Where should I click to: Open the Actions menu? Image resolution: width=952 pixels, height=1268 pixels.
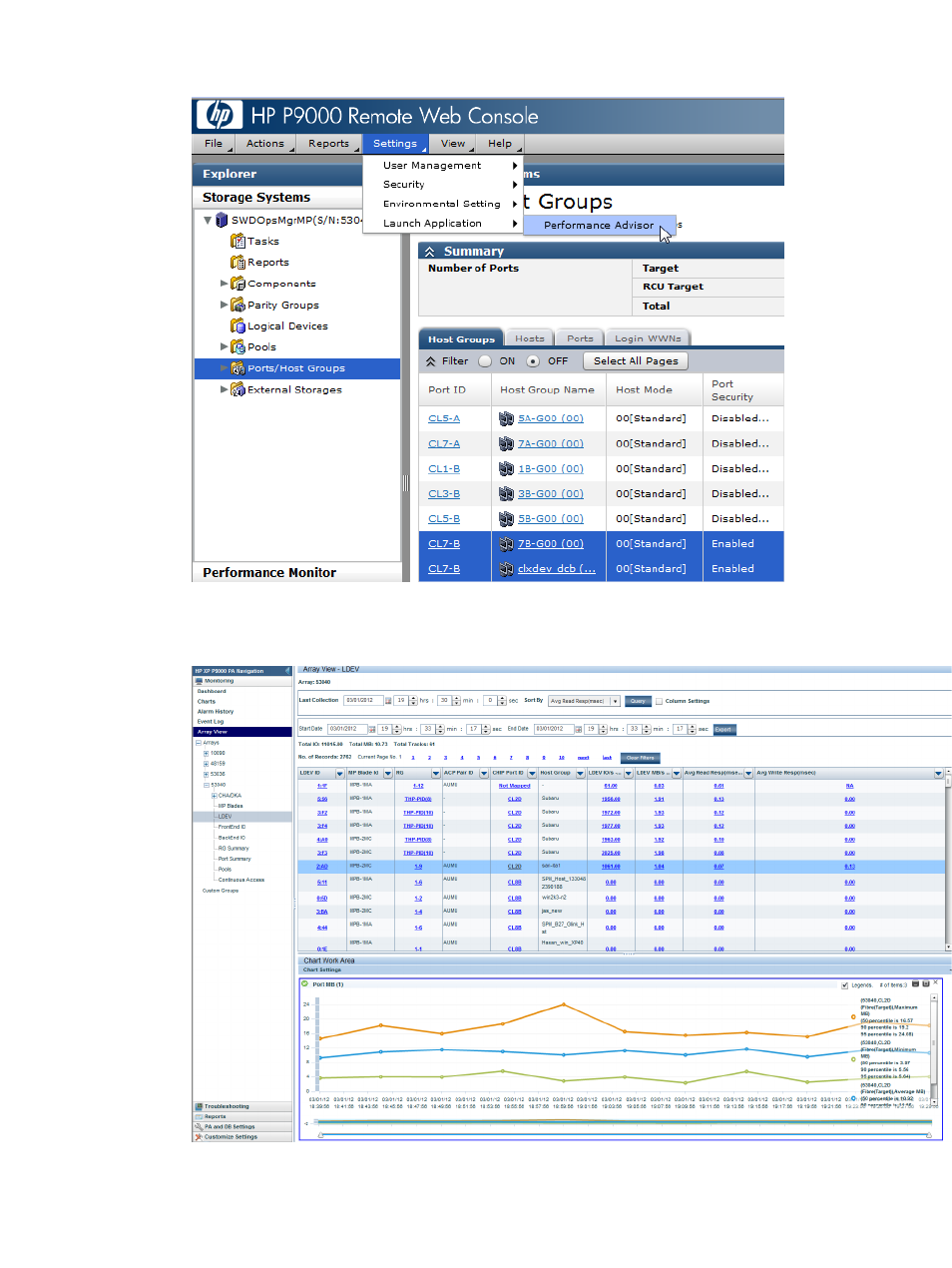point(265,144)
